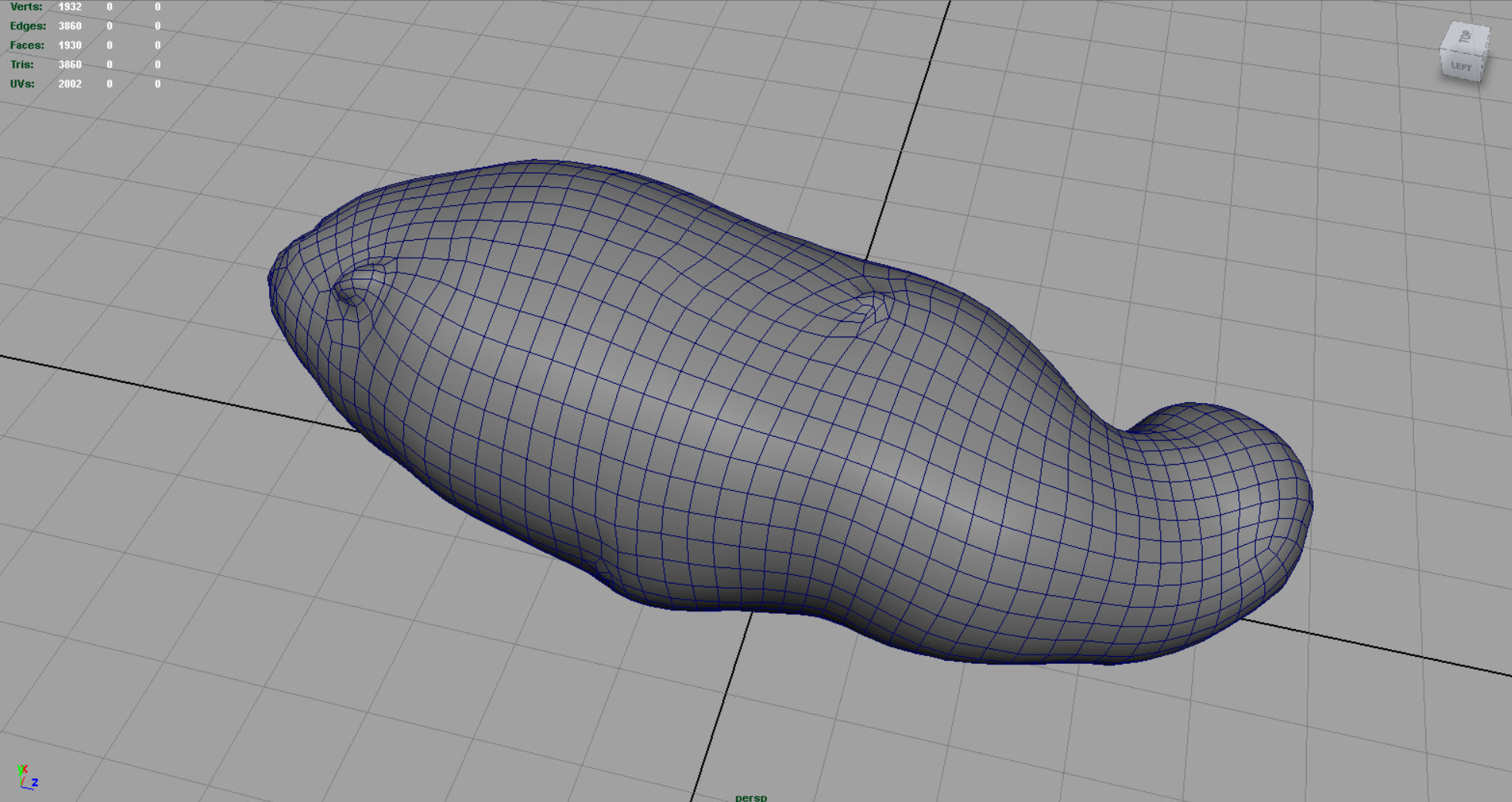Screen dimensions: 1512x802
Task: Click the UV count value 2002
Action: (69, 83)
